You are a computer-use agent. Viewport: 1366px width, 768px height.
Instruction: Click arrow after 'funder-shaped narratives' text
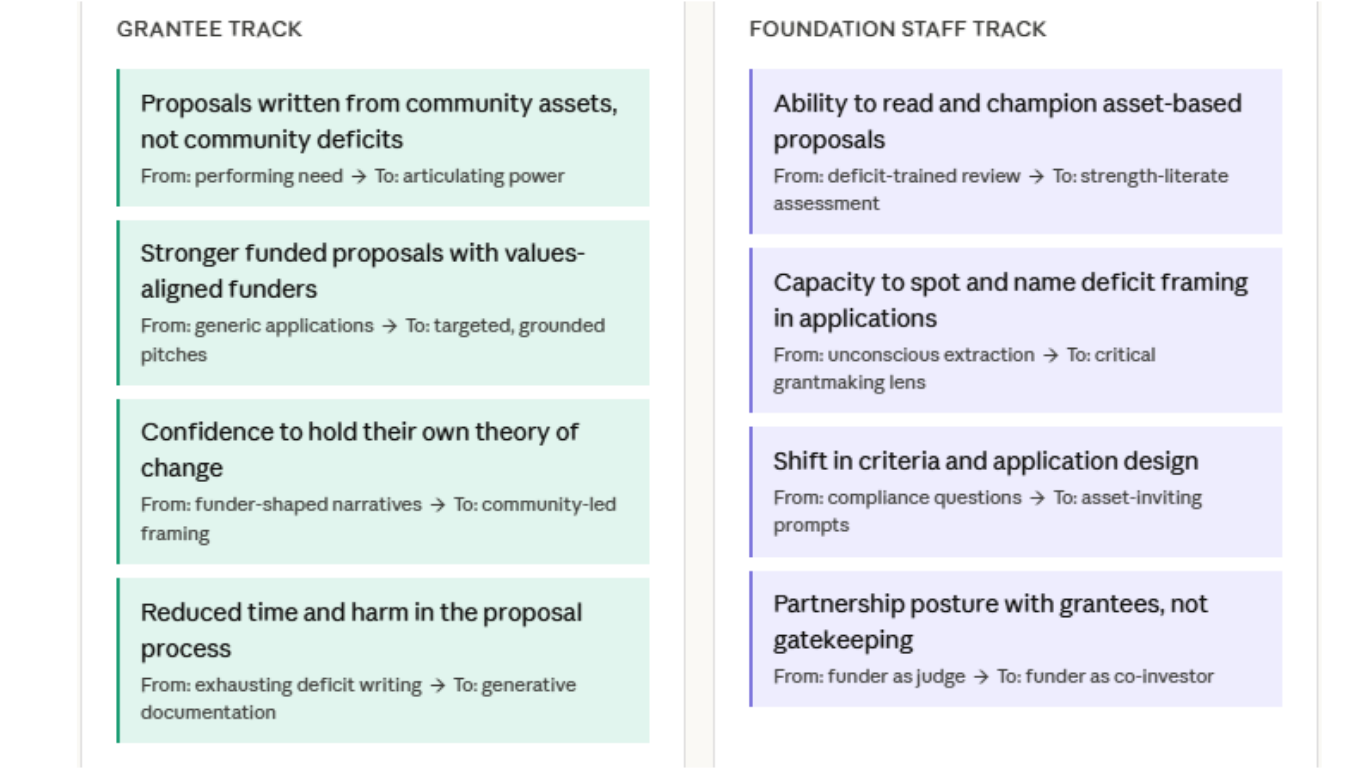click(437, 505)
